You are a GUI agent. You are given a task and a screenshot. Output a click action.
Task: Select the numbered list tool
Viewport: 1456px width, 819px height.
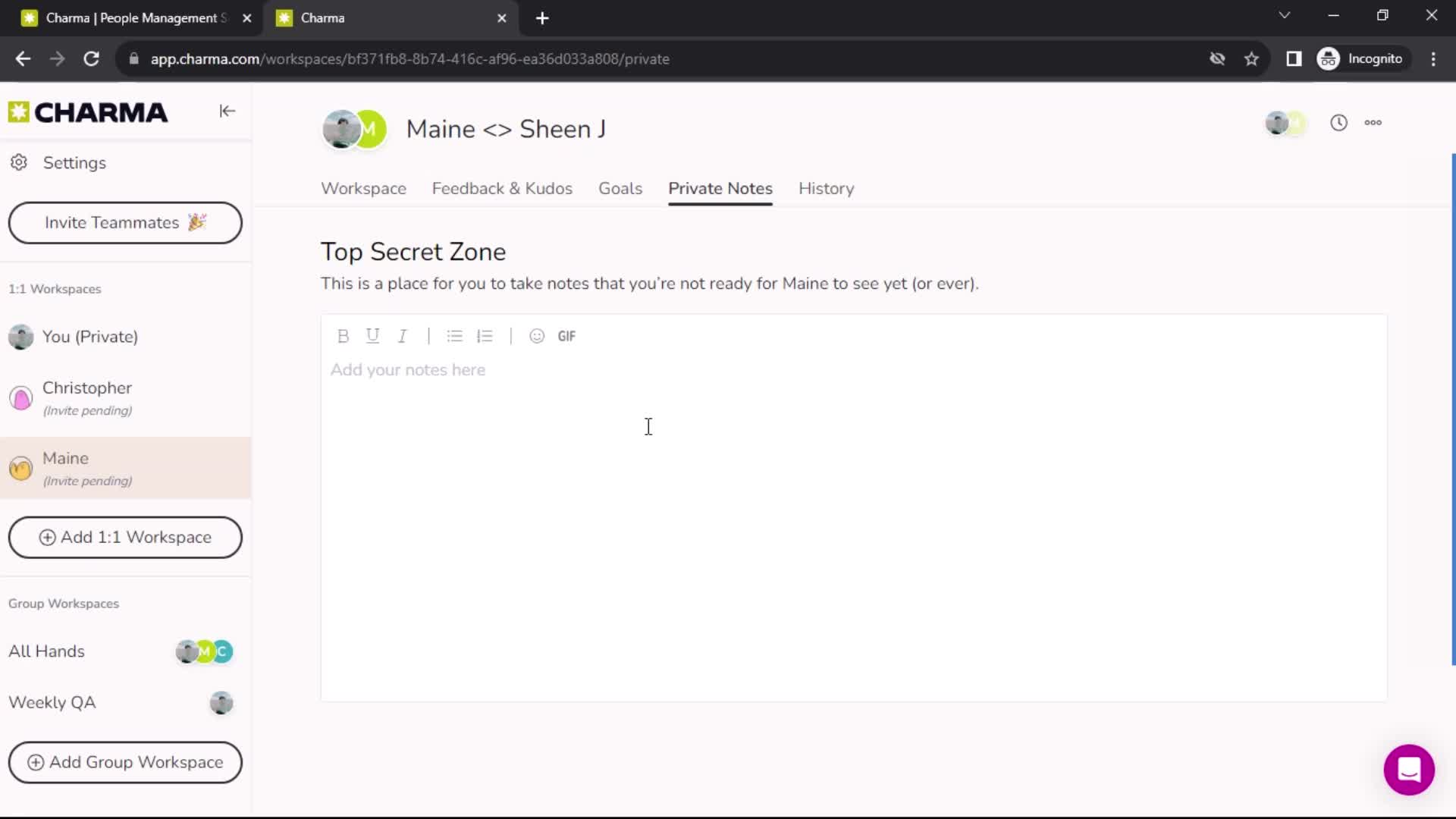click(485, 336)
